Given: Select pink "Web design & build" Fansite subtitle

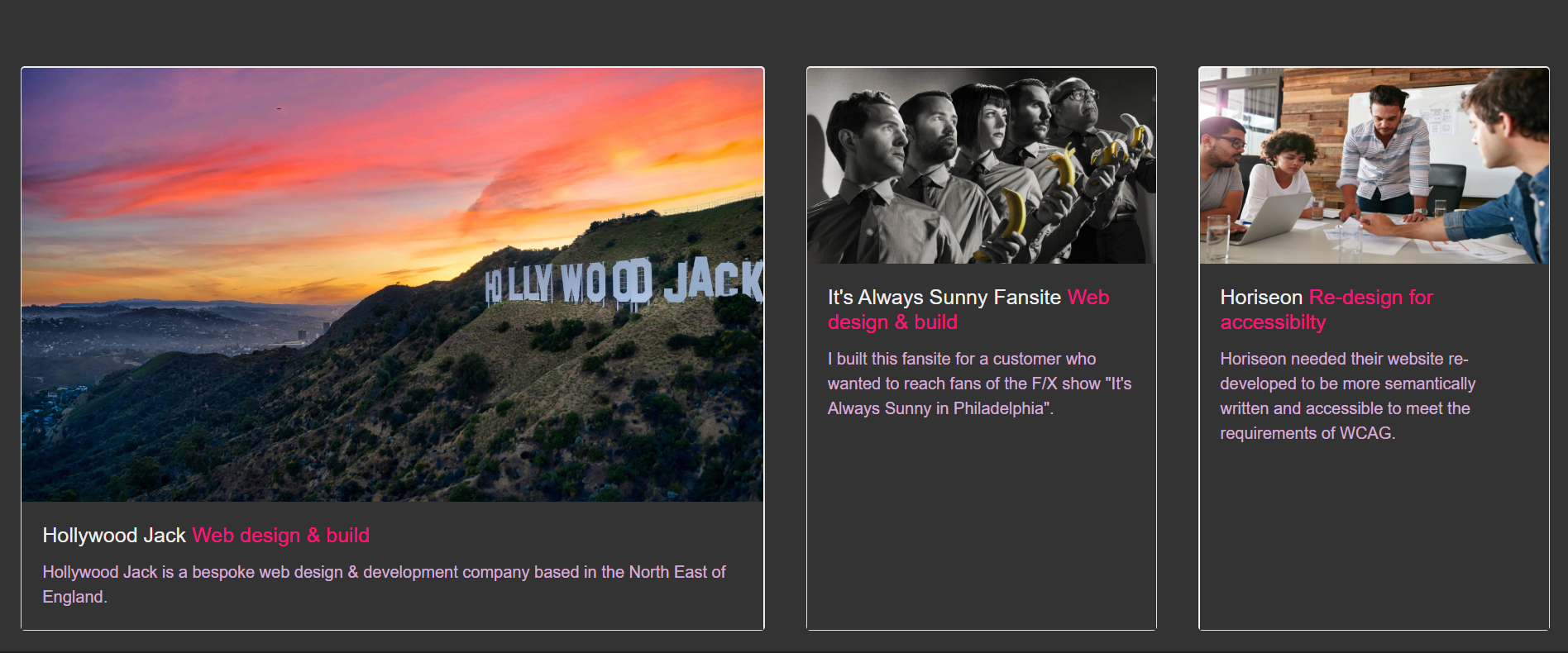Looking at the screenshot, I should click(x=968, y=310).
